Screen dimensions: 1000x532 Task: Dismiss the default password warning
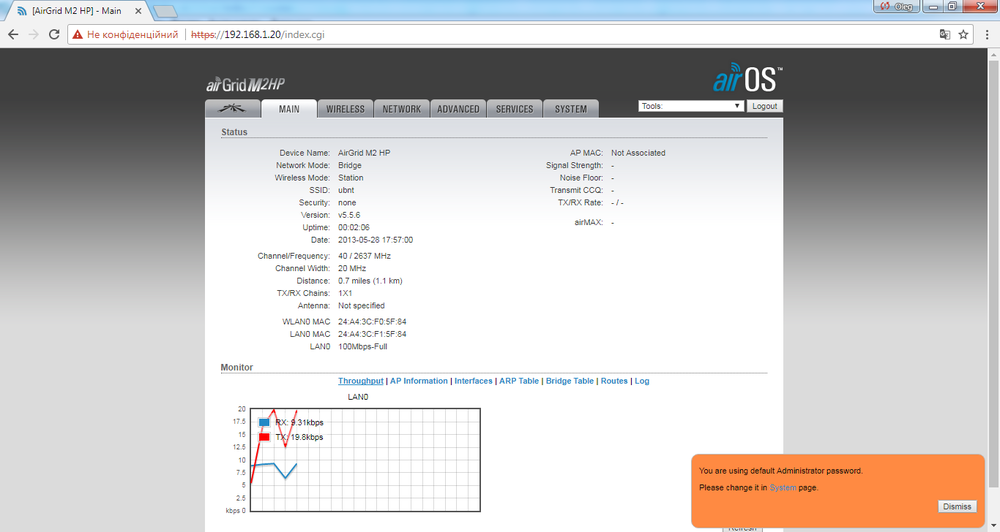click(956, 506)
